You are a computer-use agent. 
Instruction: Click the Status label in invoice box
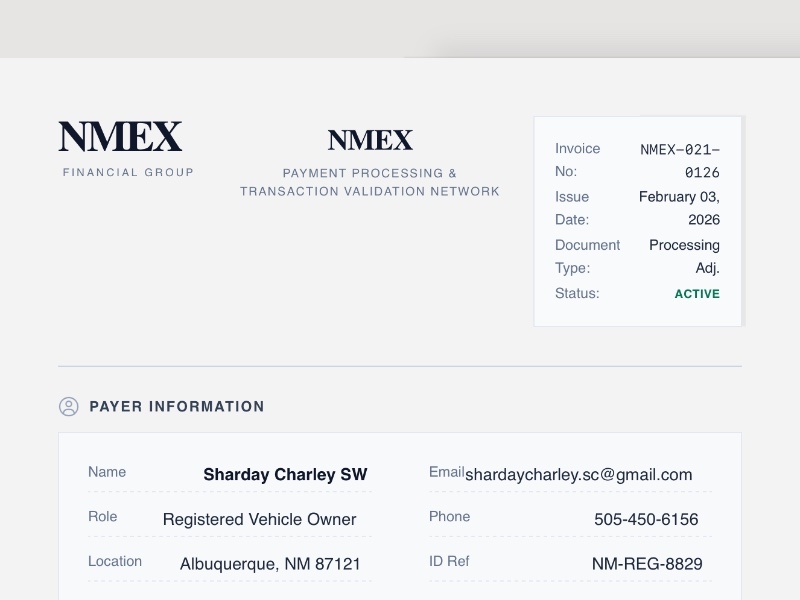pyautogui.click(x=577, y=293)
